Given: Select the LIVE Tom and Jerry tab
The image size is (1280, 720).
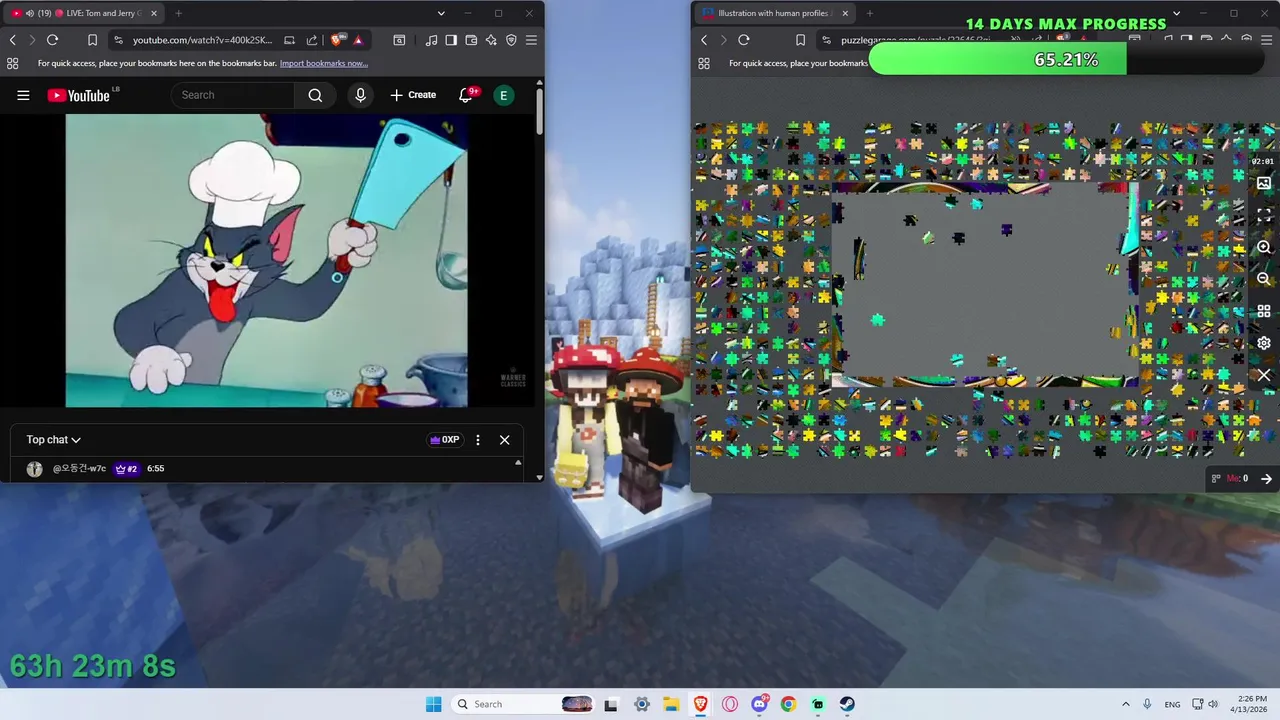Looking at the screenshot, I should click(84, 13).
